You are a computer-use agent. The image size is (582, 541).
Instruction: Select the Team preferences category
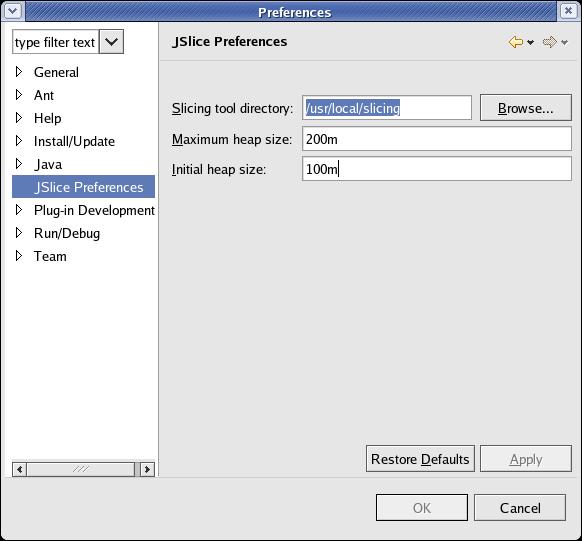50,256
